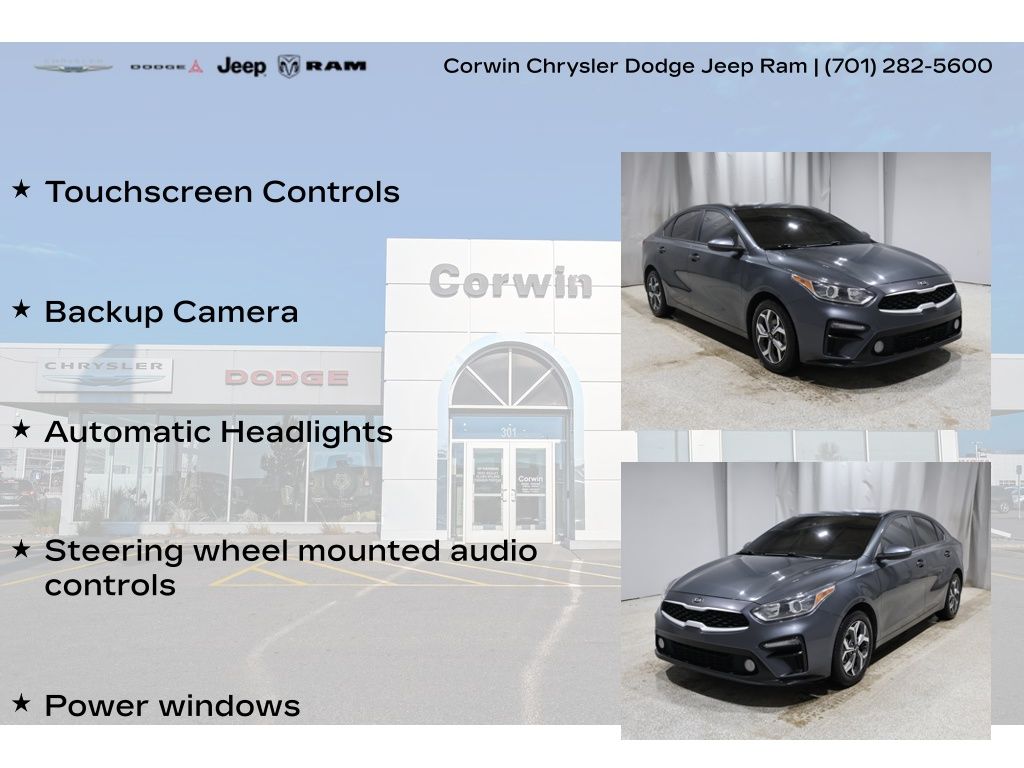
Task: Click the Chrysler sign on the storefront
Action: (x=104, y=375)
